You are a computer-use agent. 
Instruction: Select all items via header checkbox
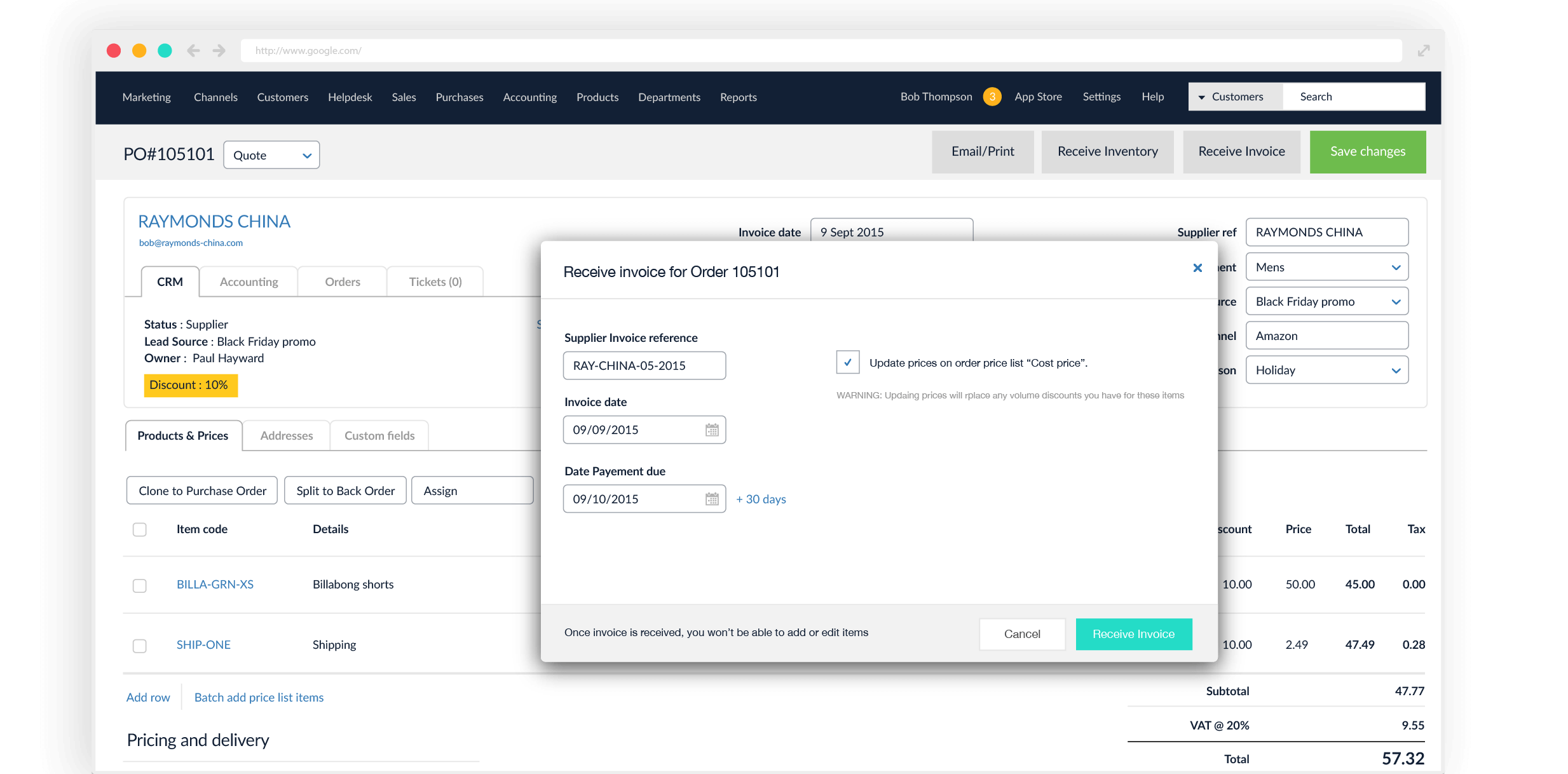pyautogui.click(x=140, y=529)
